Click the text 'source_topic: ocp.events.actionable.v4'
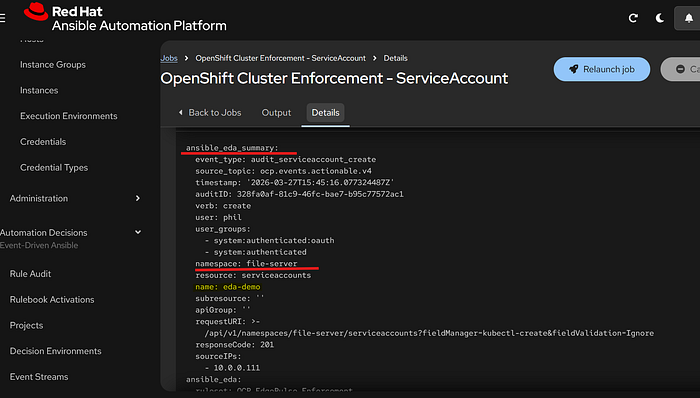Image resolution: width=700 pixels, height=398 pixels. click(283, 171)
